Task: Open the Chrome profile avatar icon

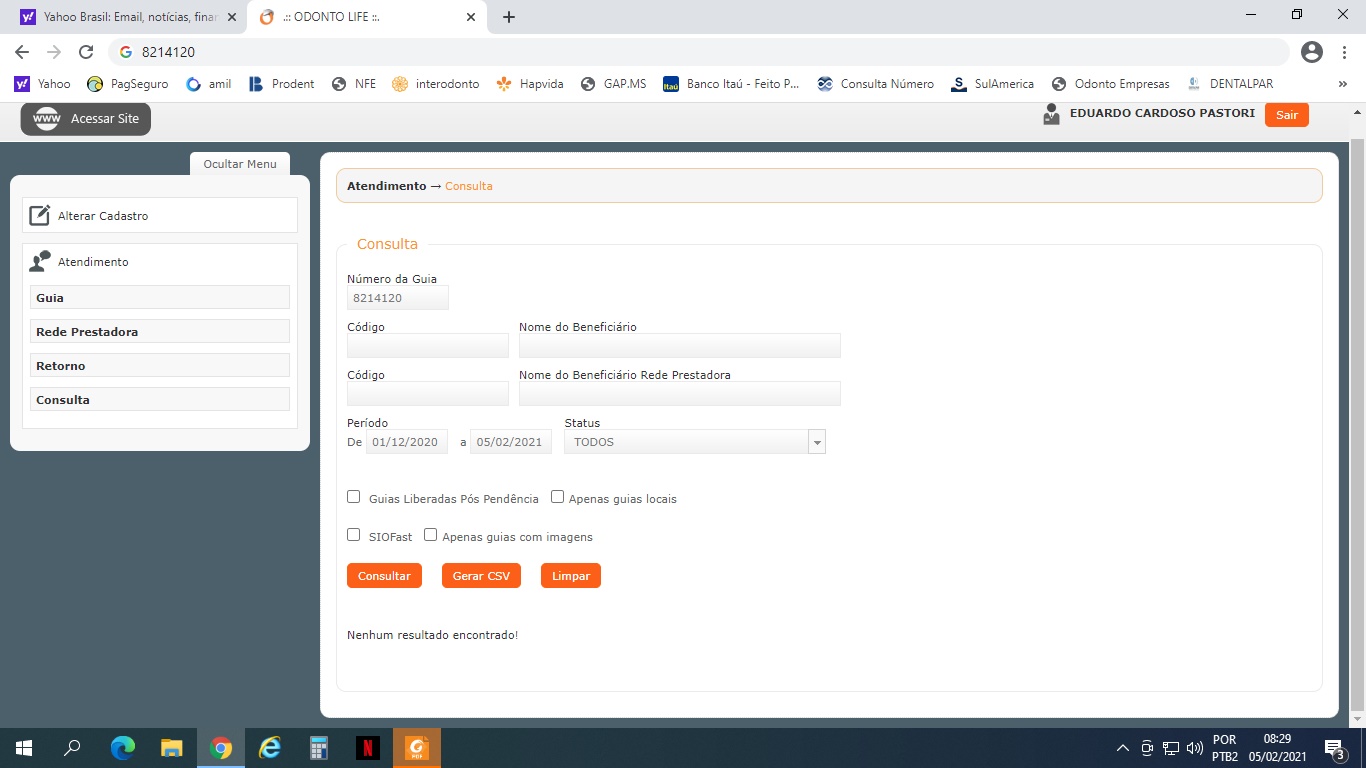Action: [1312, 52]
